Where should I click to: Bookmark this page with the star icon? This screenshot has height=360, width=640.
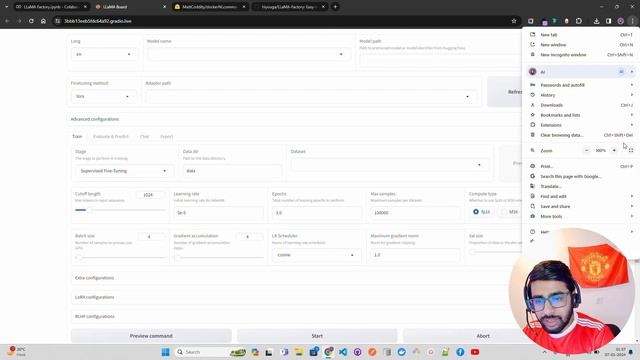point(514,21)
